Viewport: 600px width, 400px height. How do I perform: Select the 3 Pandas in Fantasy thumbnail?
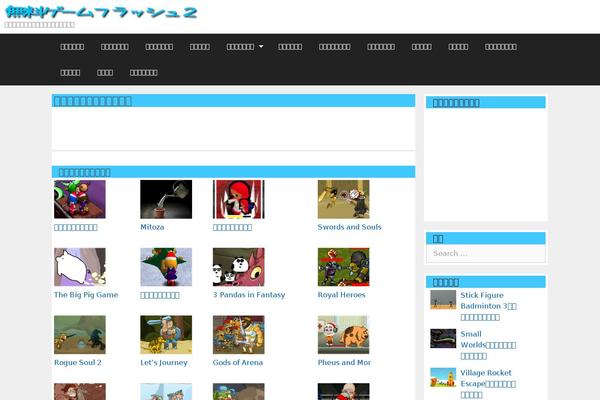[x=239, y=267]
